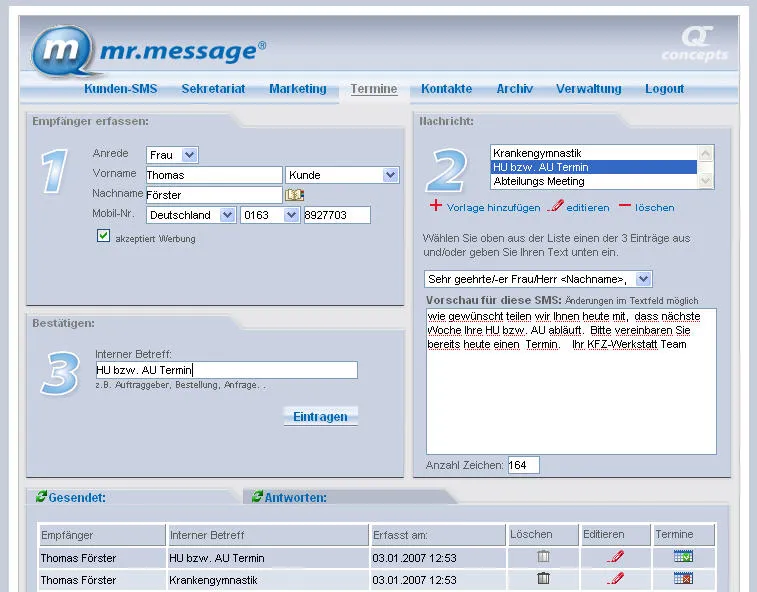The height and width of the screenshot is (592, 757).
Task: Open calendar icon for HU bzw. AU Termin row
Action: pyautogui.click(x=683, y=556)
